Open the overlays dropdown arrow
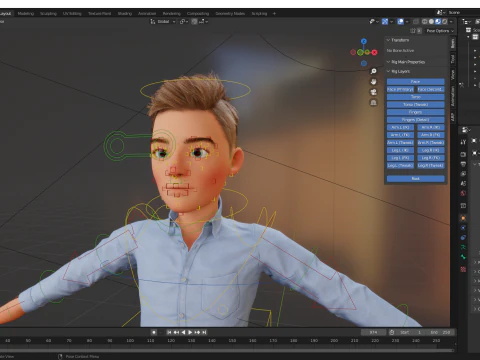 pyautogui.click(x=407, y=22)
